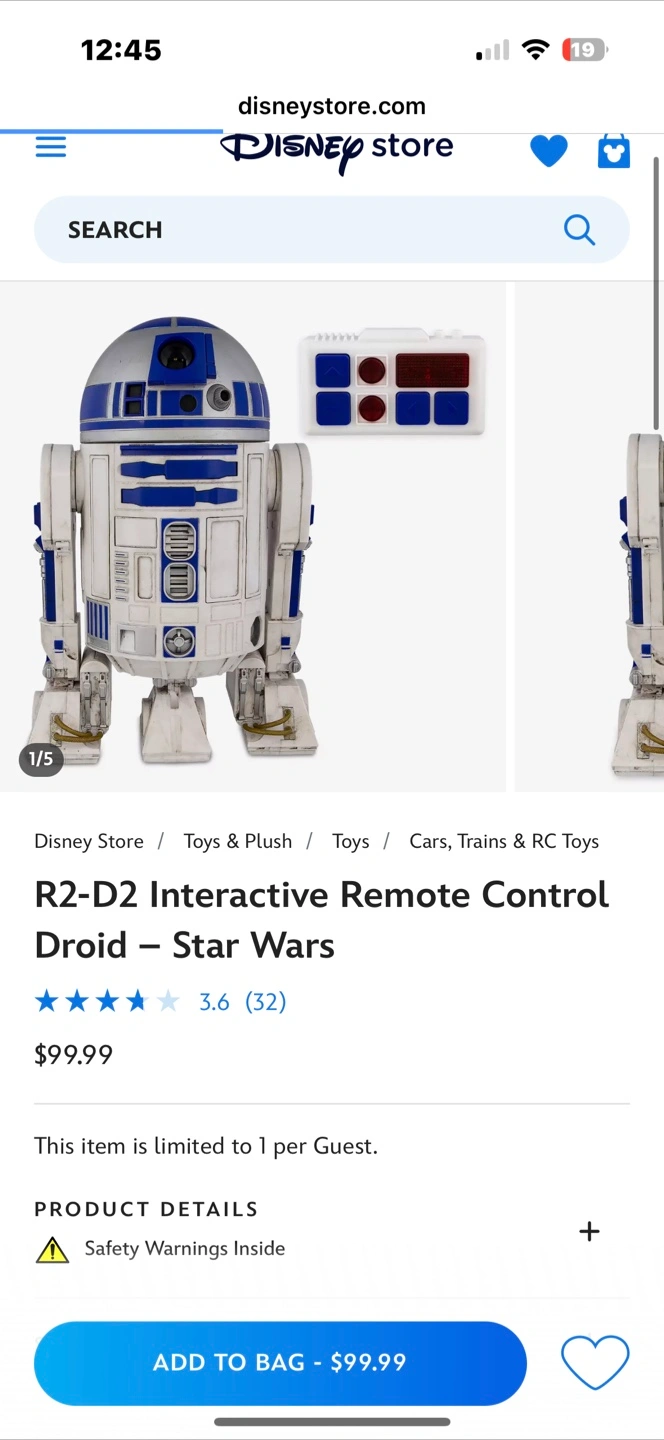Open the wishlist heart in header

548,151
